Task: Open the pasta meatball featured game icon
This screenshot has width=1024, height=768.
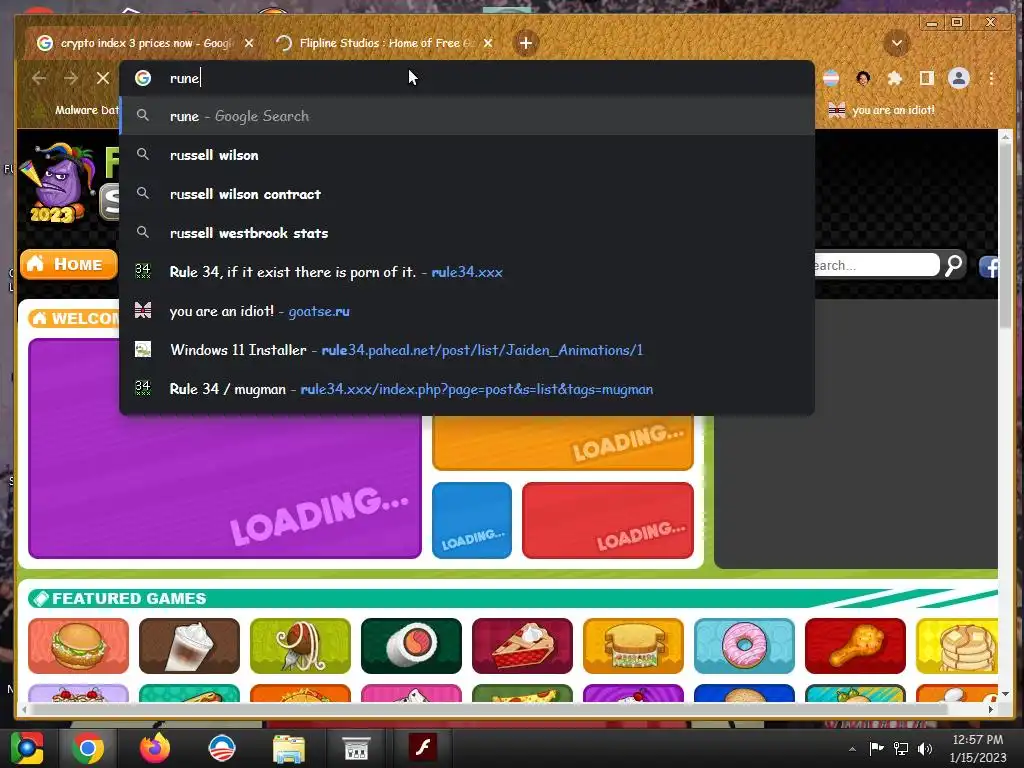Action: [300, 646]
